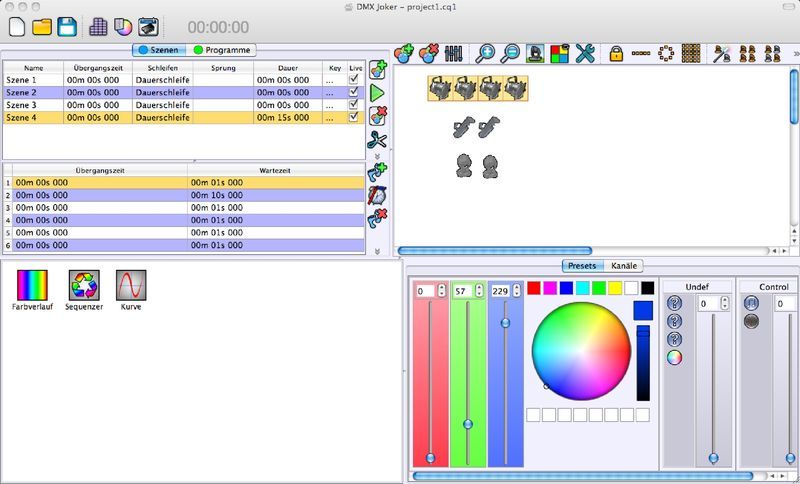Toggle Live checkbox for Szene 1
The width and height of the screenshot is (800, 484).
[354, 79]
